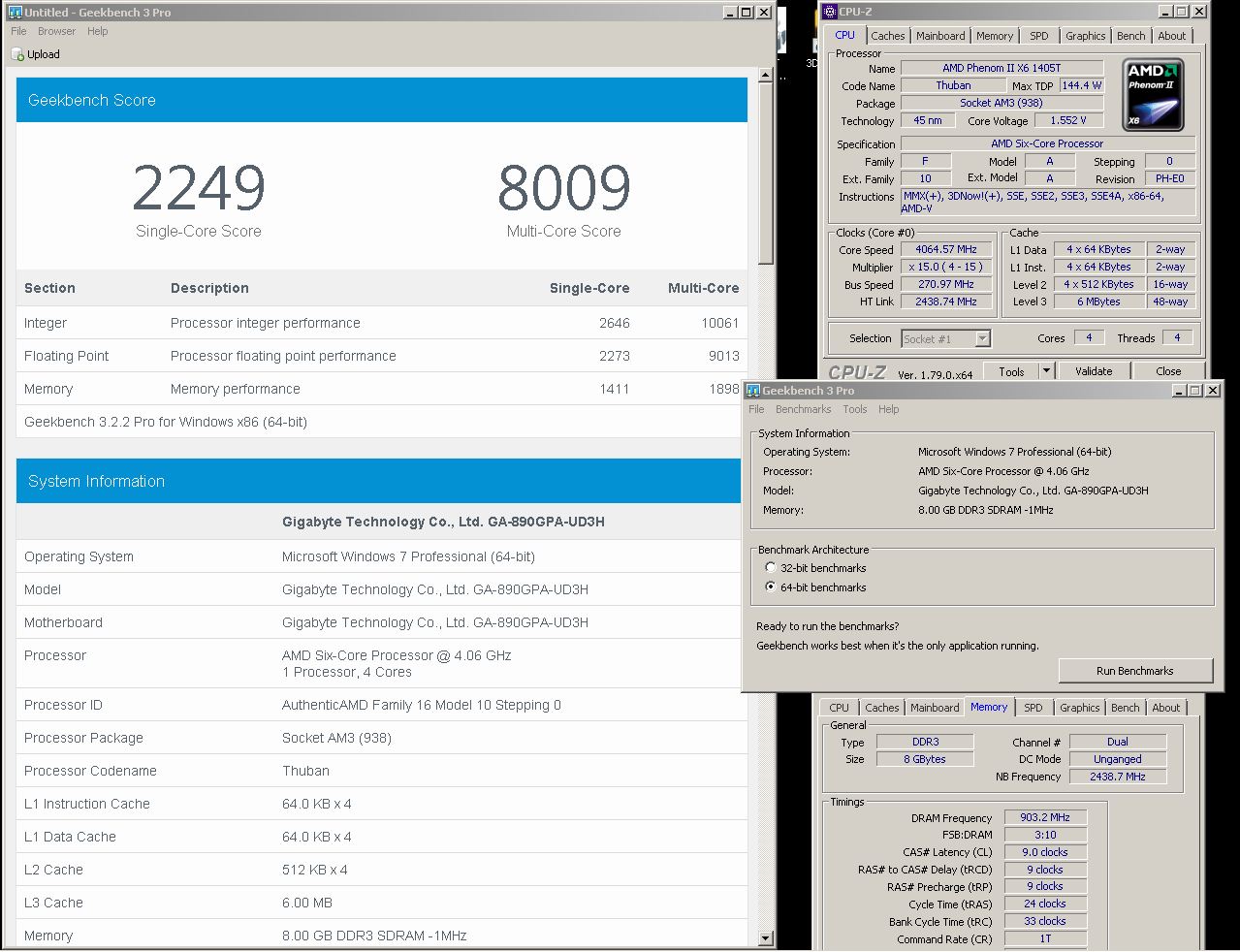Switch to Caches tab in lower CPU-Z
The height and width of the screenshot is (952, 1240).
pos(881,708)
